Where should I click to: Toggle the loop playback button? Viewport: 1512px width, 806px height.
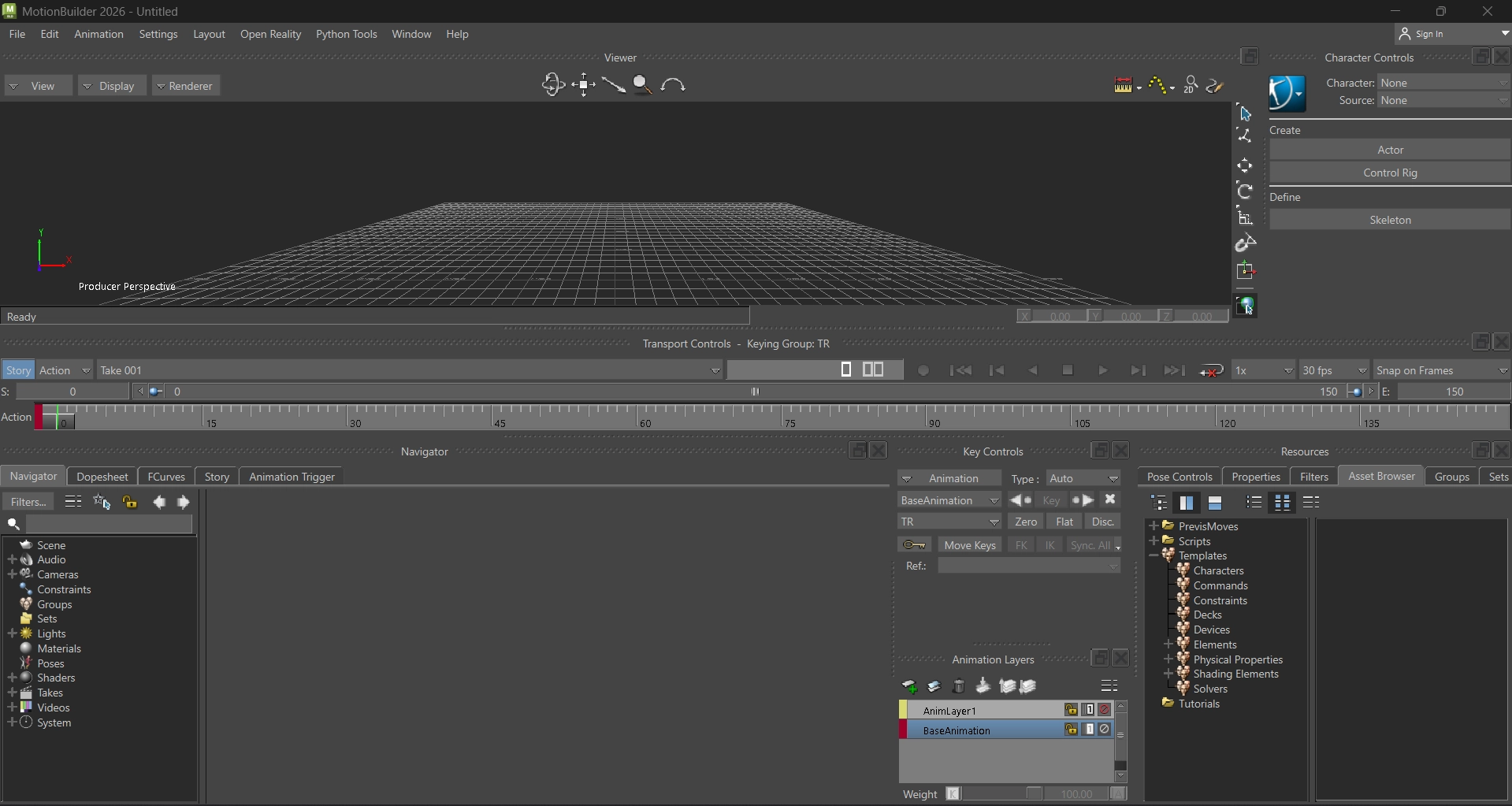(x=1211, y=370)
